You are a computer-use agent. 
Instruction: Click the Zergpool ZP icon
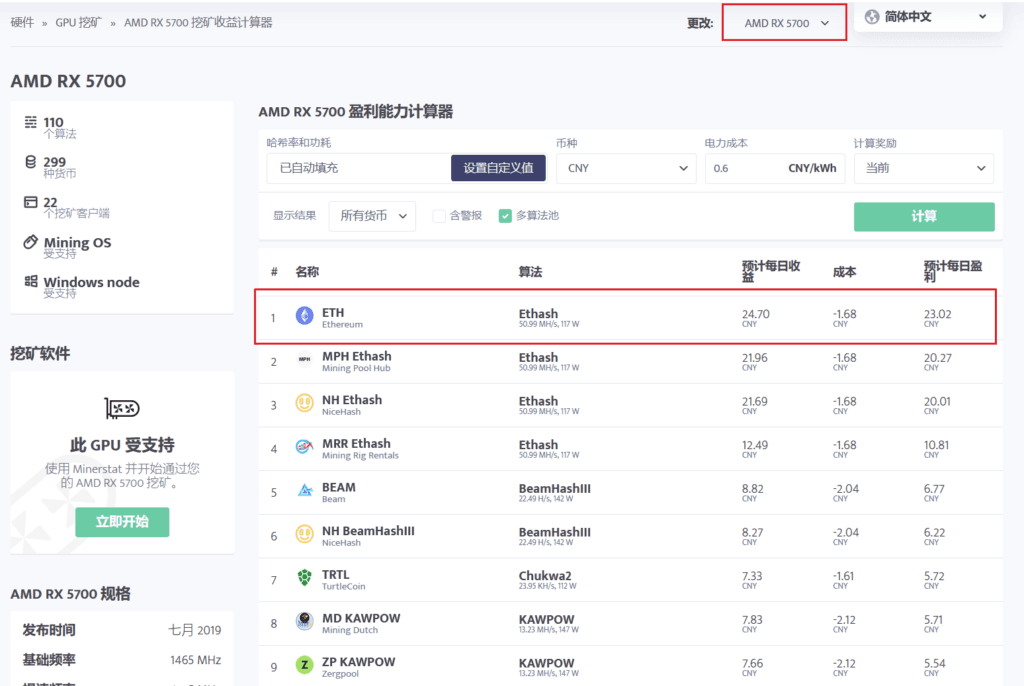click(x=304, y=666)
